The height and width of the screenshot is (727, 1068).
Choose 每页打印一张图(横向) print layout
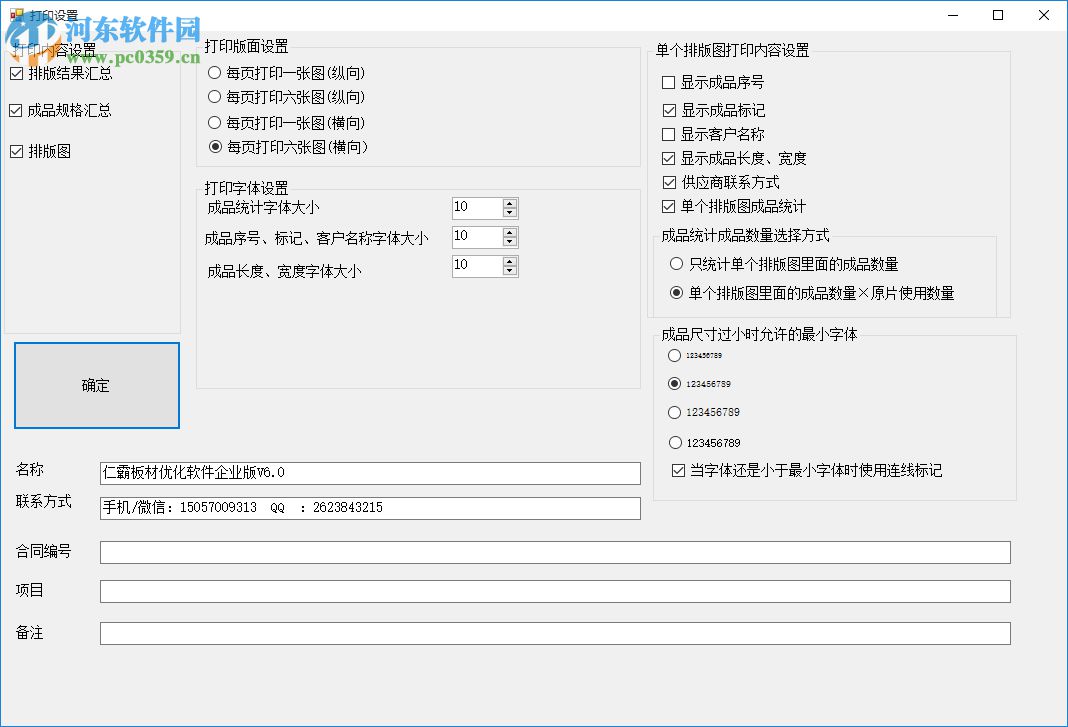point(214,122)
